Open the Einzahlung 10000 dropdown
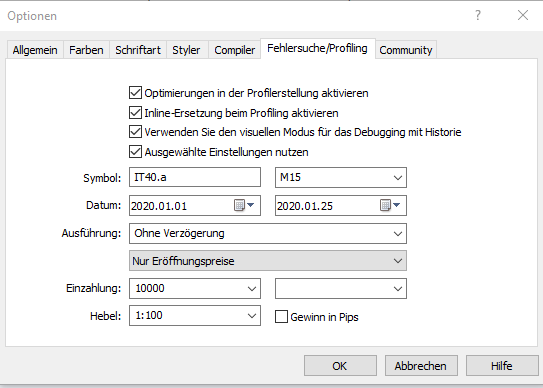 coord(195,288)
